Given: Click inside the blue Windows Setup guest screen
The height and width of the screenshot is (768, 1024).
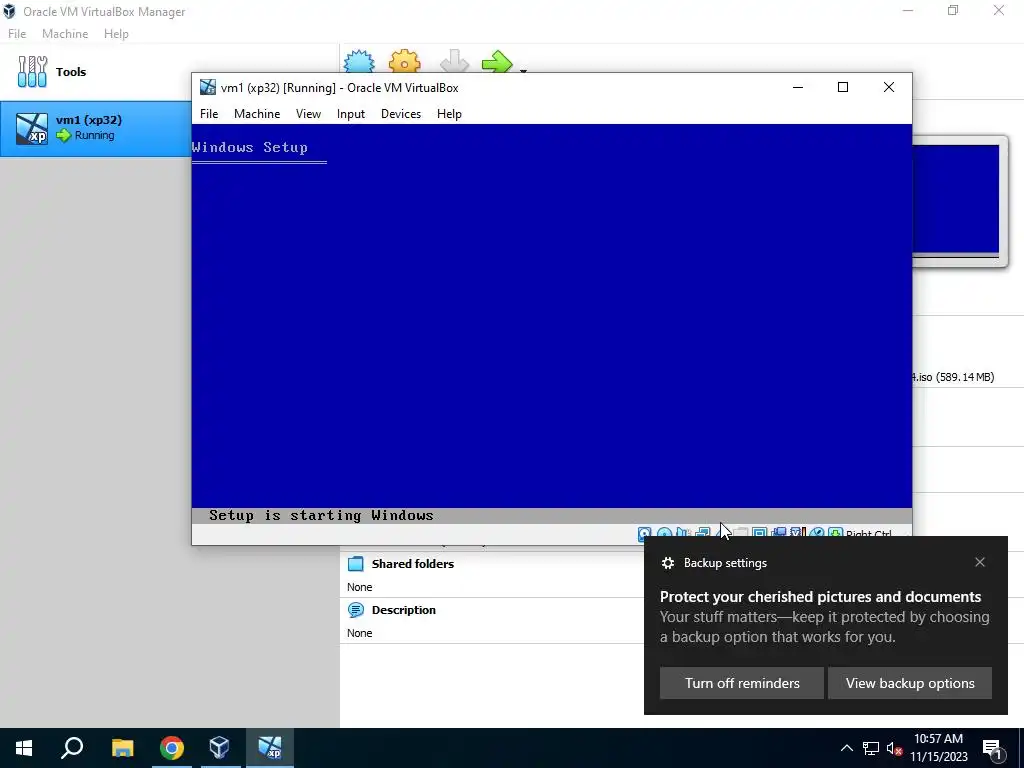Looking at the screenshot, I should (551, 323).
